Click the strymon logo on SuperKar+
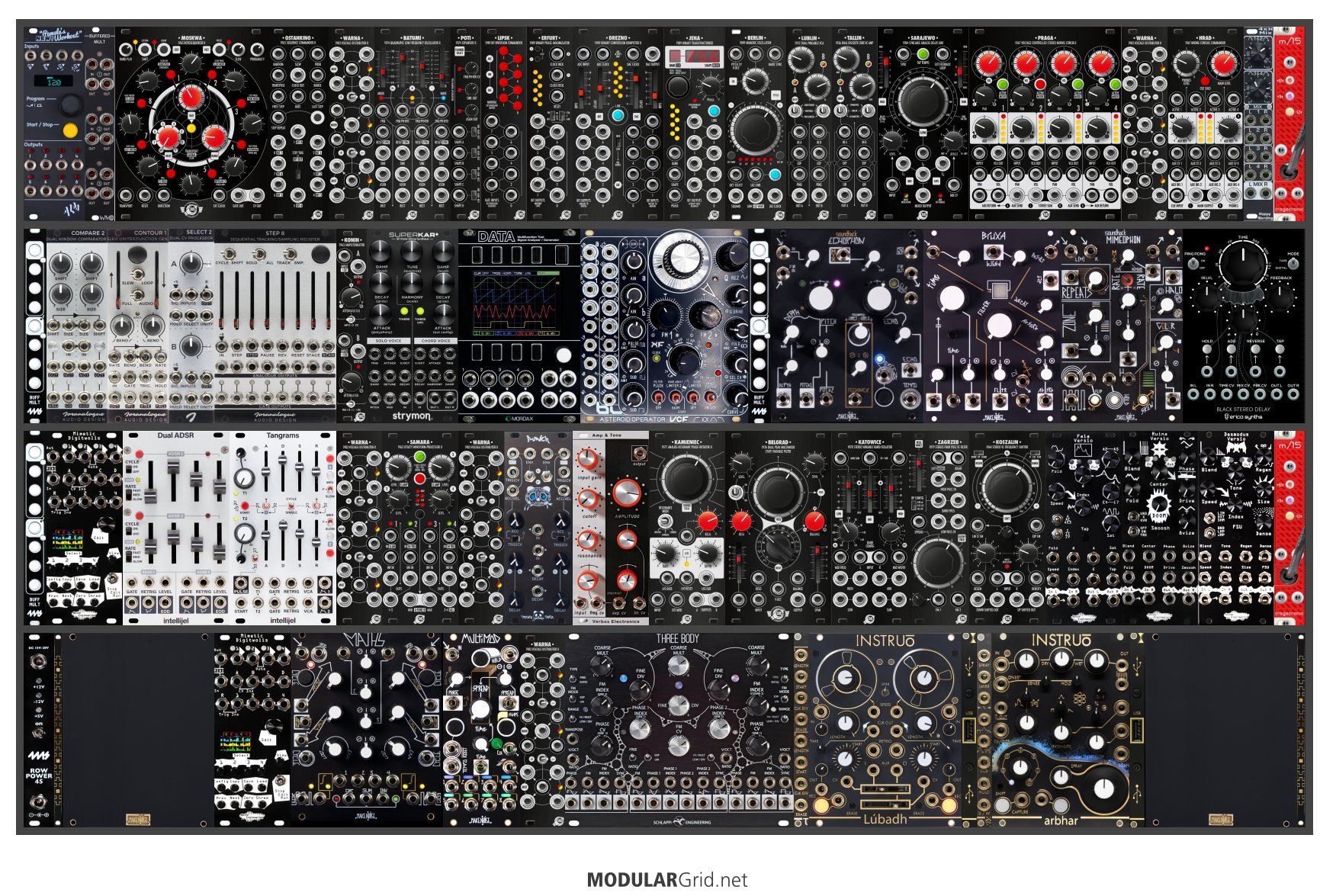This screenshot has height=896, width=1336. pos(412,416)
